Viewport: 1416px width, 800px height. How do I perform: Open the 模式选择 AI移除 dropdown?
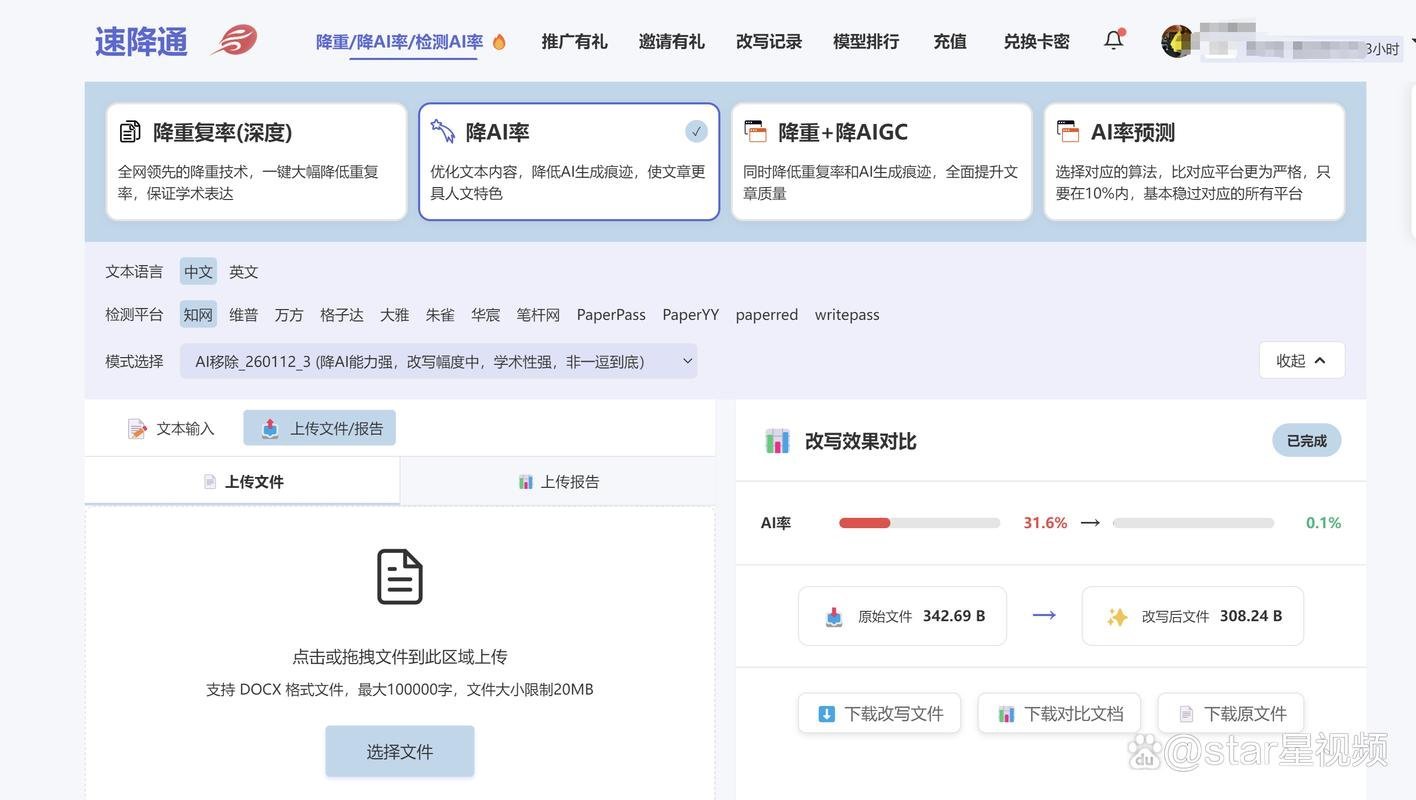point(438,361)
